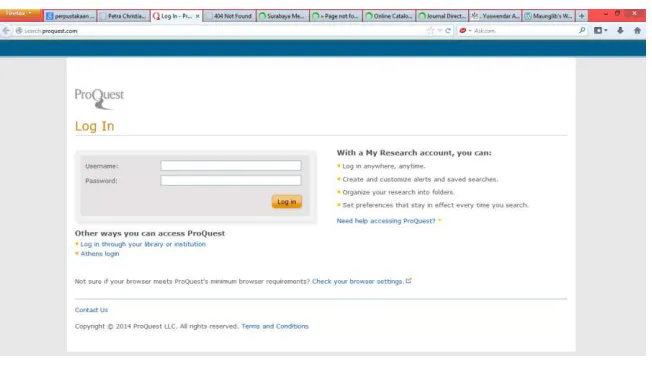
Task: Click the 'Copyright © 2014 ProQuest LLC' text
Action: pyautogui.click(x=156, y=326)
